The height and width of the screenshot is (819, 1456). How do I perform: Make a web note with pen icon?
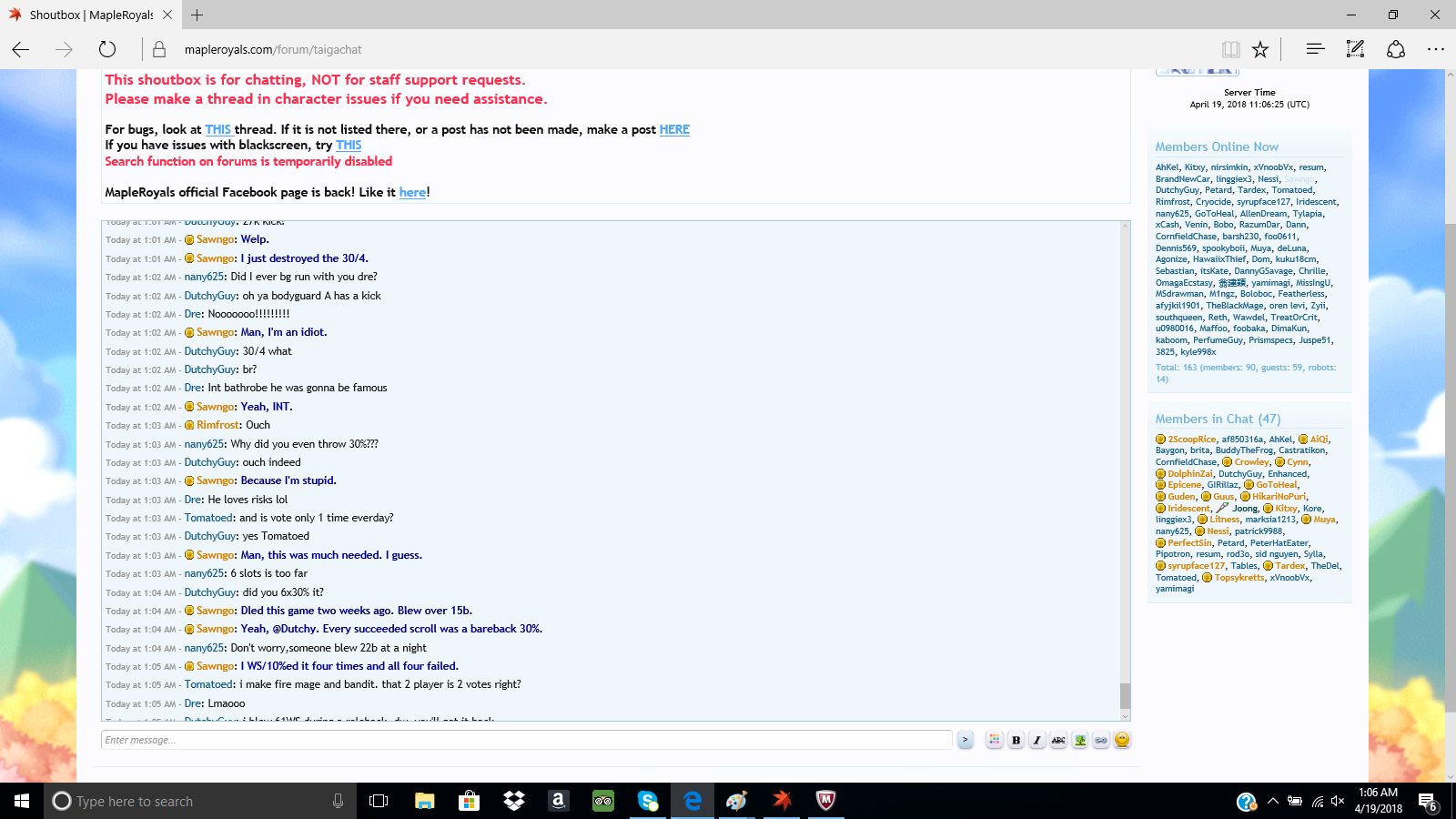click(x=1355, y=49)
